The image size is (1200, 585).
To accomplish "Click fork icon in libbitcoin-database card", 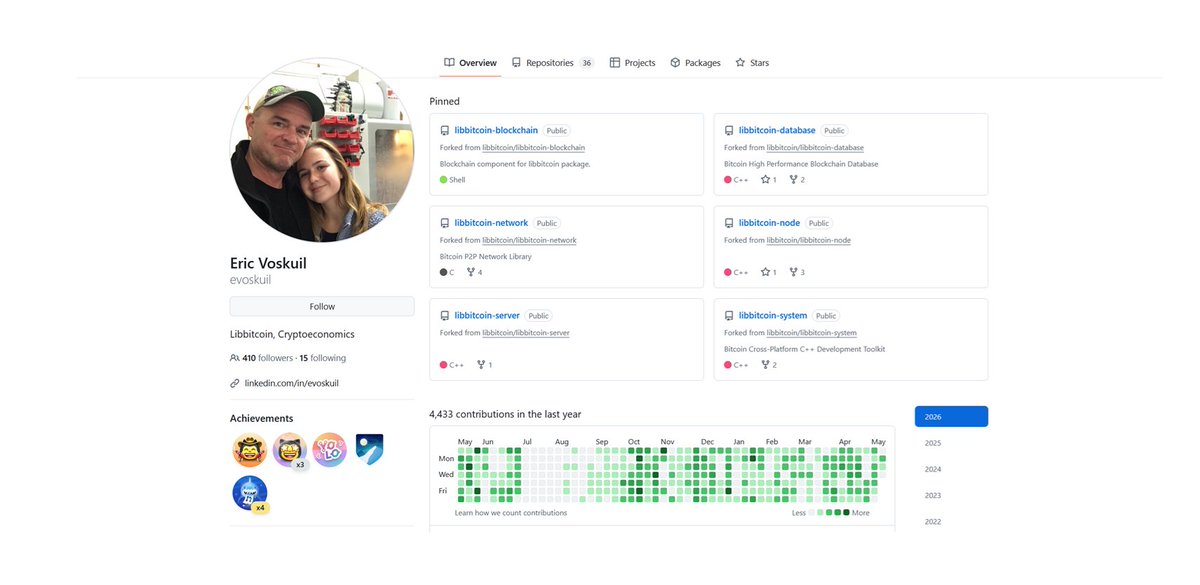I will (x=793, y=180).
